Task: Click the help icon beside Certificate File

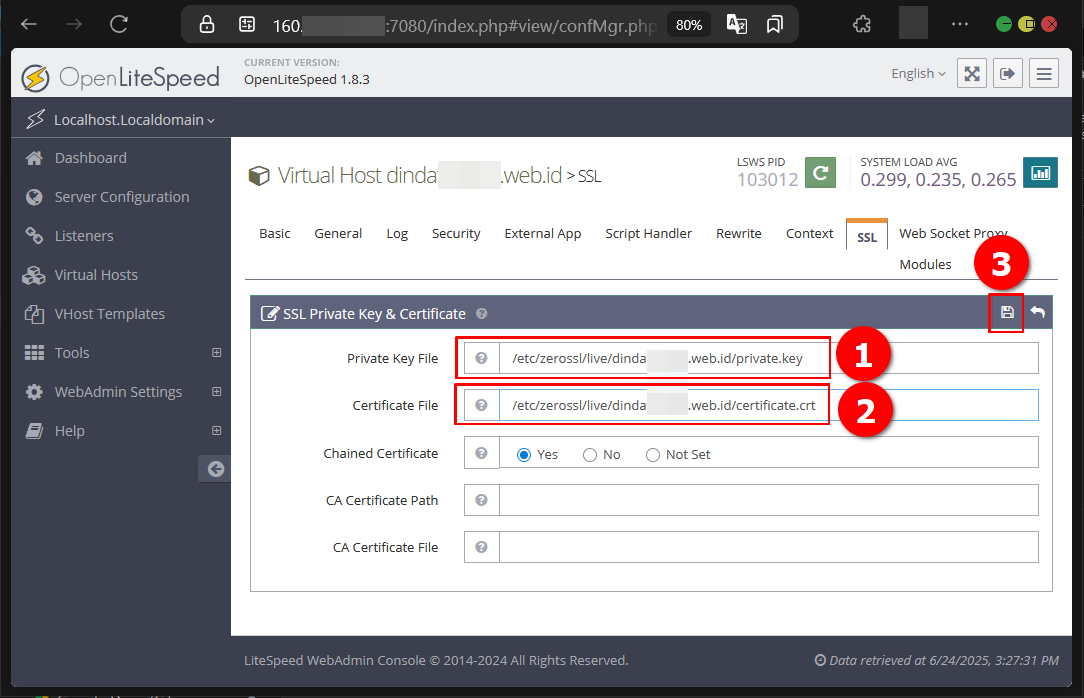Action: [x=481, y=405]
